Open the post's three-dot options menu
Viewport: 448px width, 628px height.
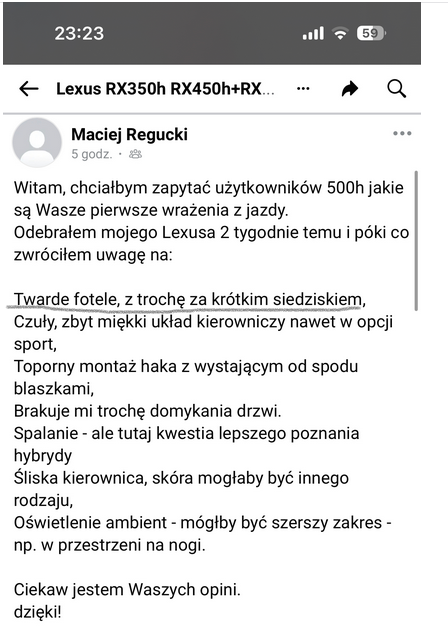402,133
